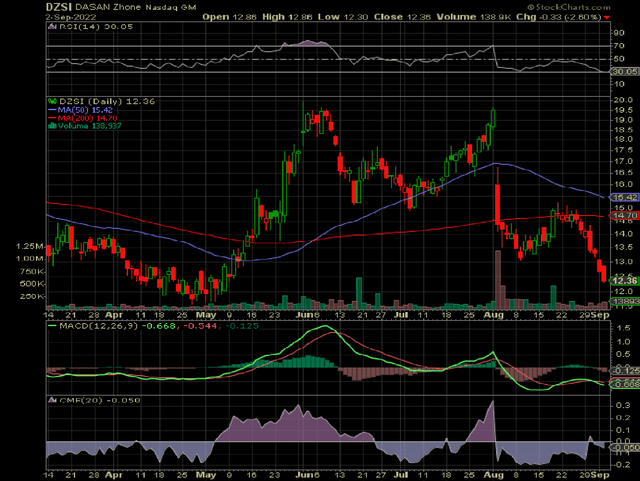Image resolution: width=640 pixels, height=481 pixels.
Task: Click the RSI(14) 30.05 indicator label
Action: click(x=96, y=27)
